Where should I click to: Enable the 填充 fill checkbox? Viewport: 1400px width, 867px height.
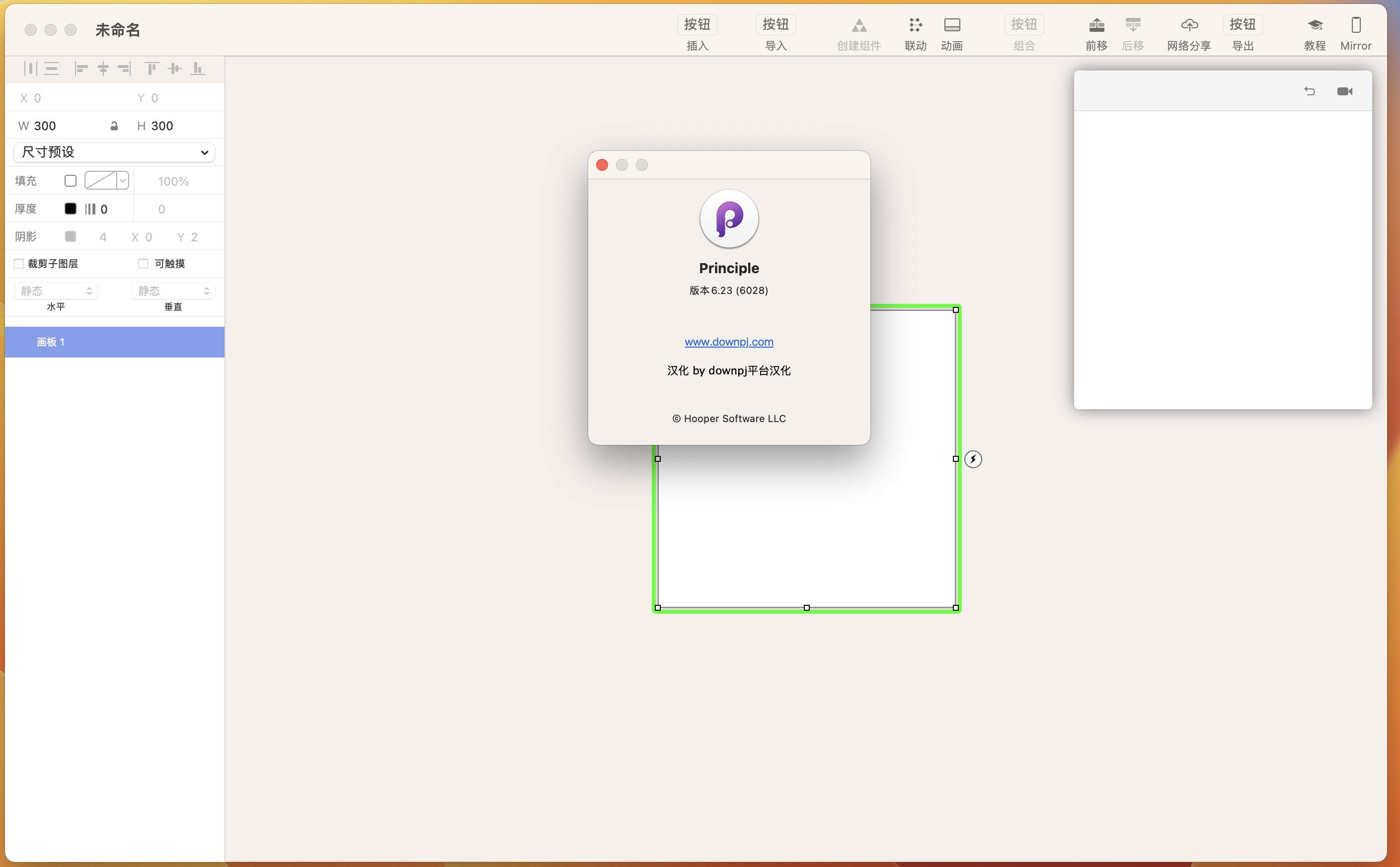[71, 181]
